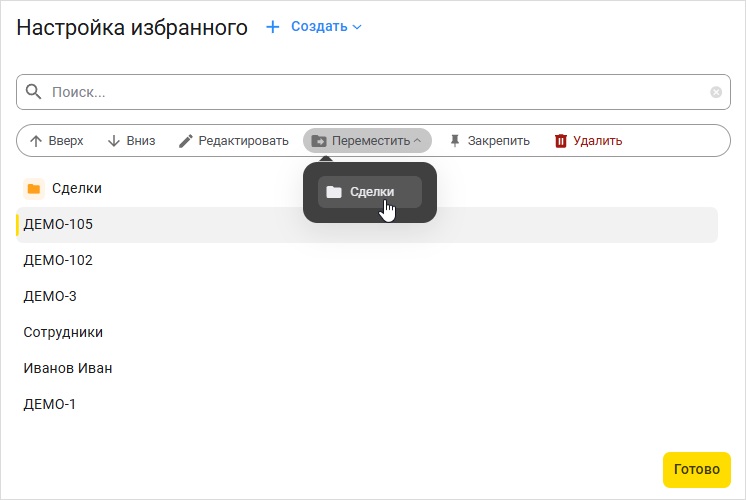Image resolution: width=746 pixels, height=500 pixels.
Task: Click the yellow Готово button
Action: click(x=697, y=470)
